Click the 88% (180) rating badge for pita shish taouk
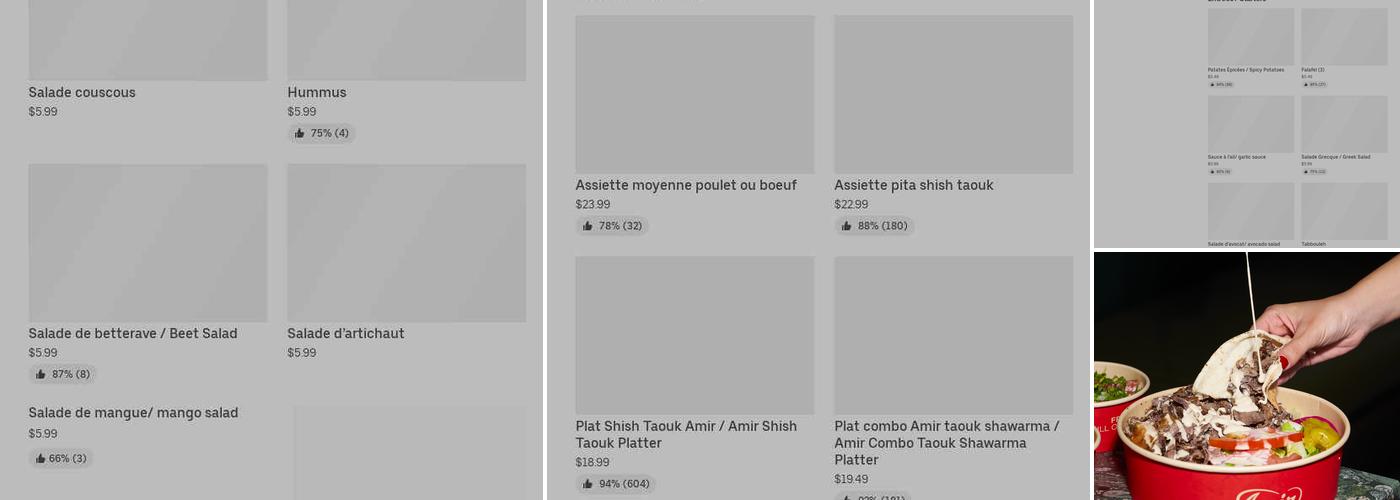 874,226
